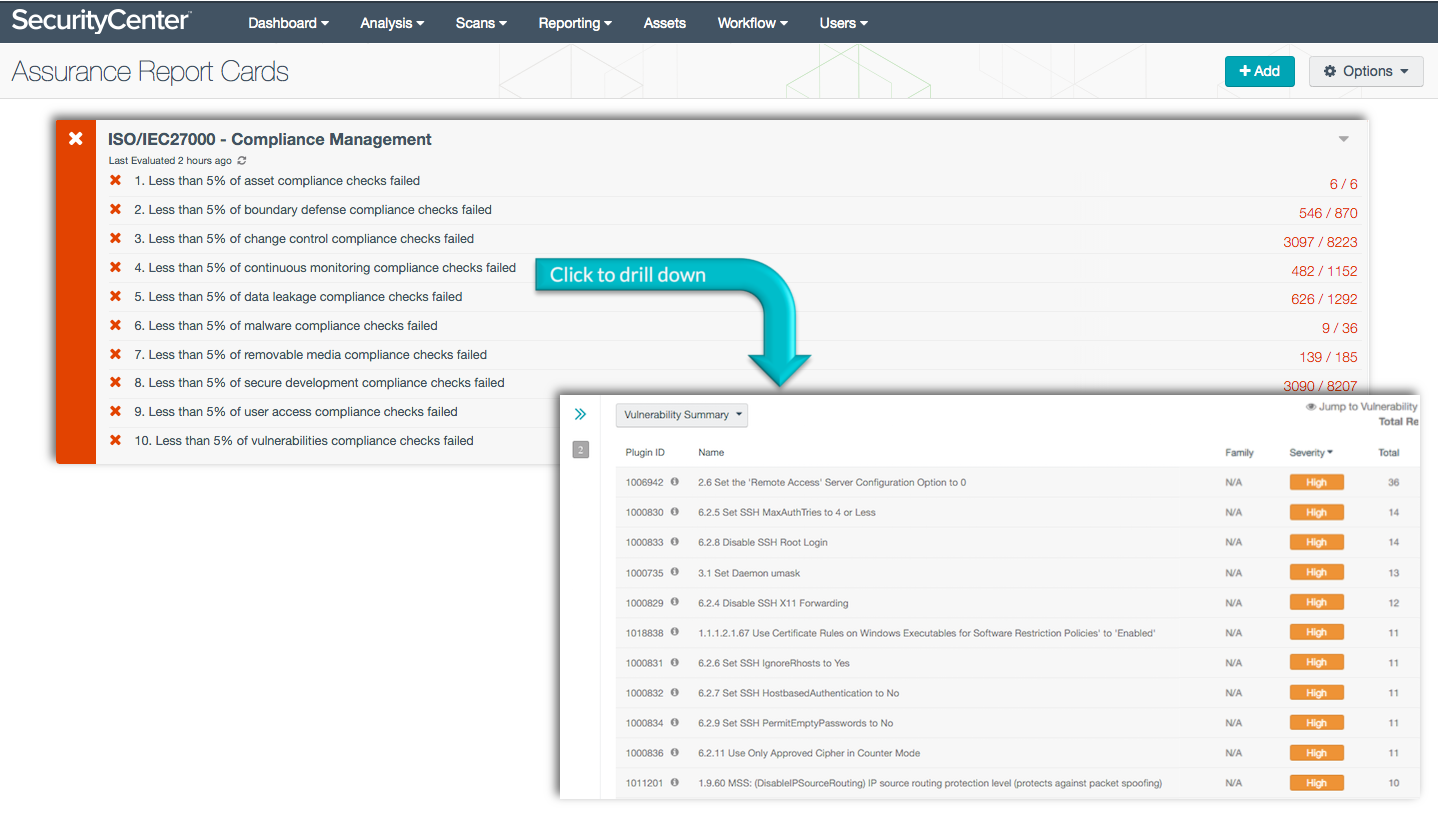Click the info icon for plugin 1000829
1440x821 pixels.
point(674,603)
